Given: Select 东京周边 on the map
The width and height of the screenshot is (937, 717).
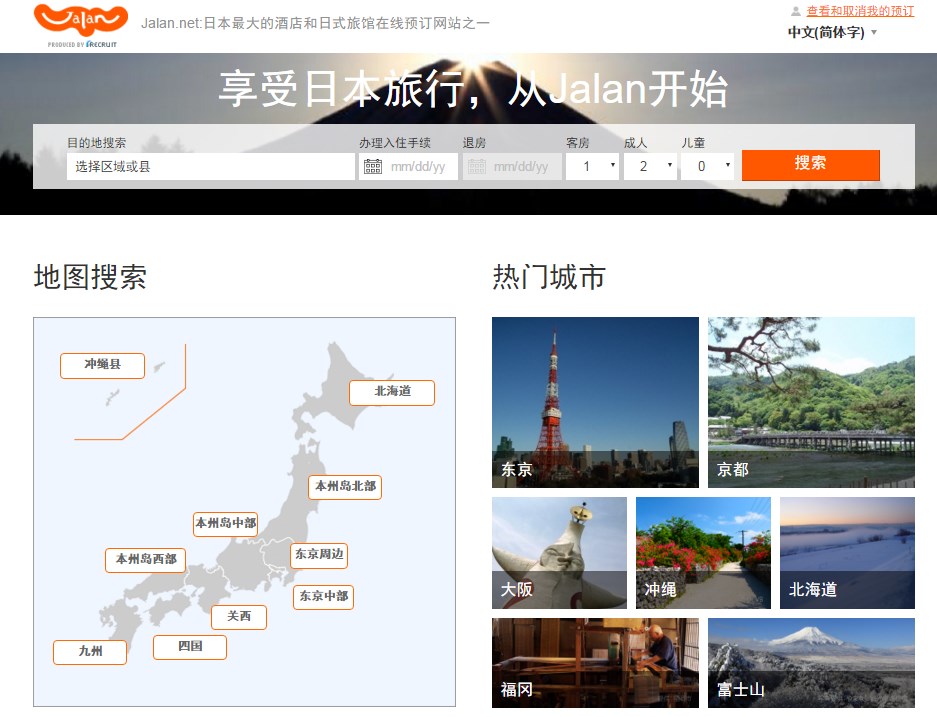Looking at the screenshot, I should [x=318, y=554].
